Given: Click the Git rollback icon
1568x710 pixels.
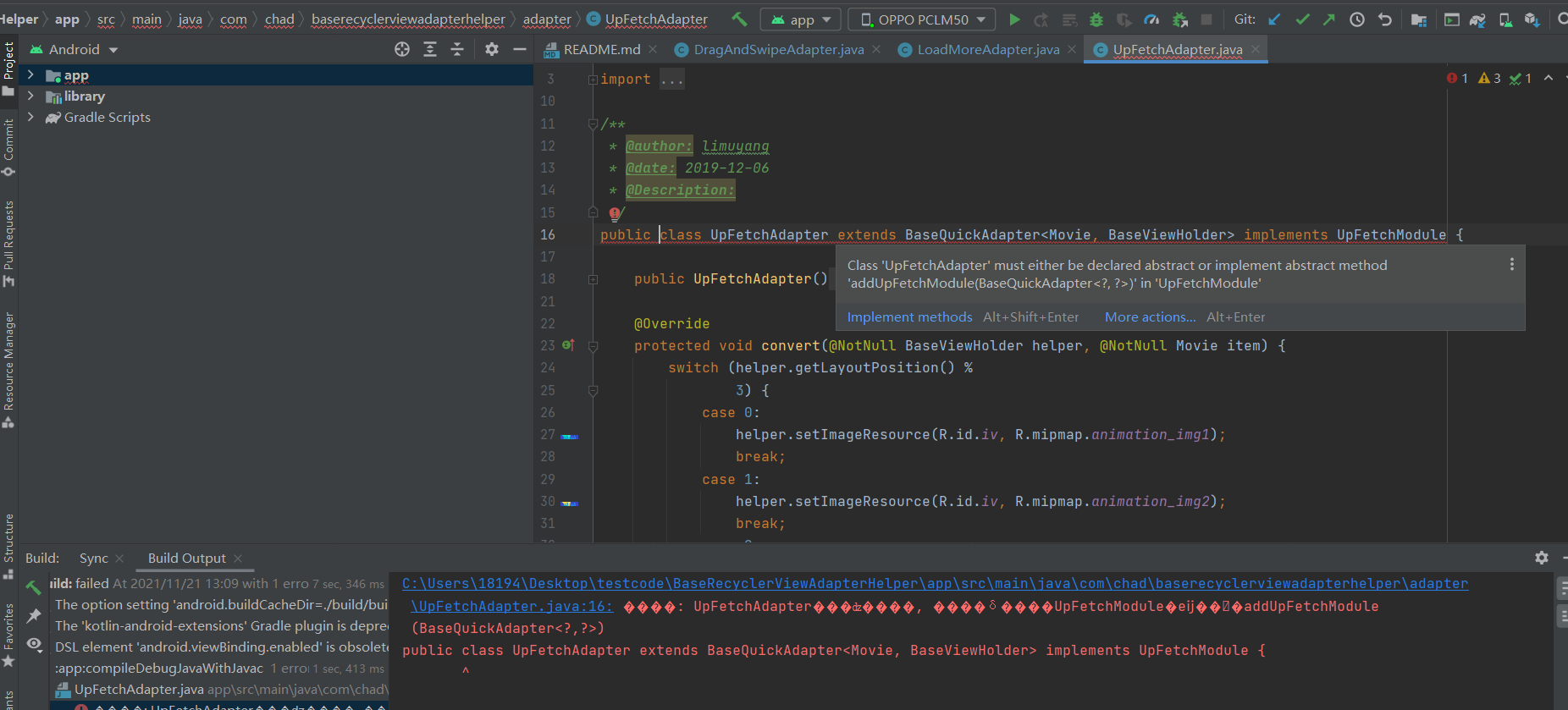Looking at the screenshot, I should 1385,19.
